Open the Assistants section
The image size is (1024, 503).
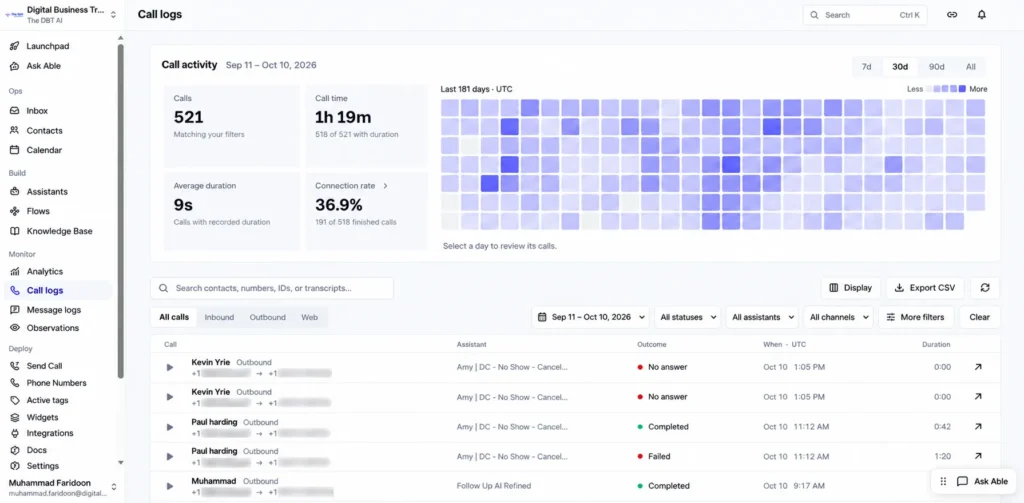click(47, 192)
